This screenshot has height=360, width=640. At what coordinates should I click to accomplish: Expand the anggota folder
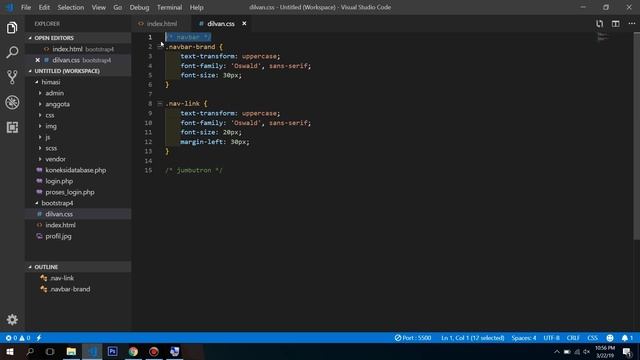click(40, 104)
